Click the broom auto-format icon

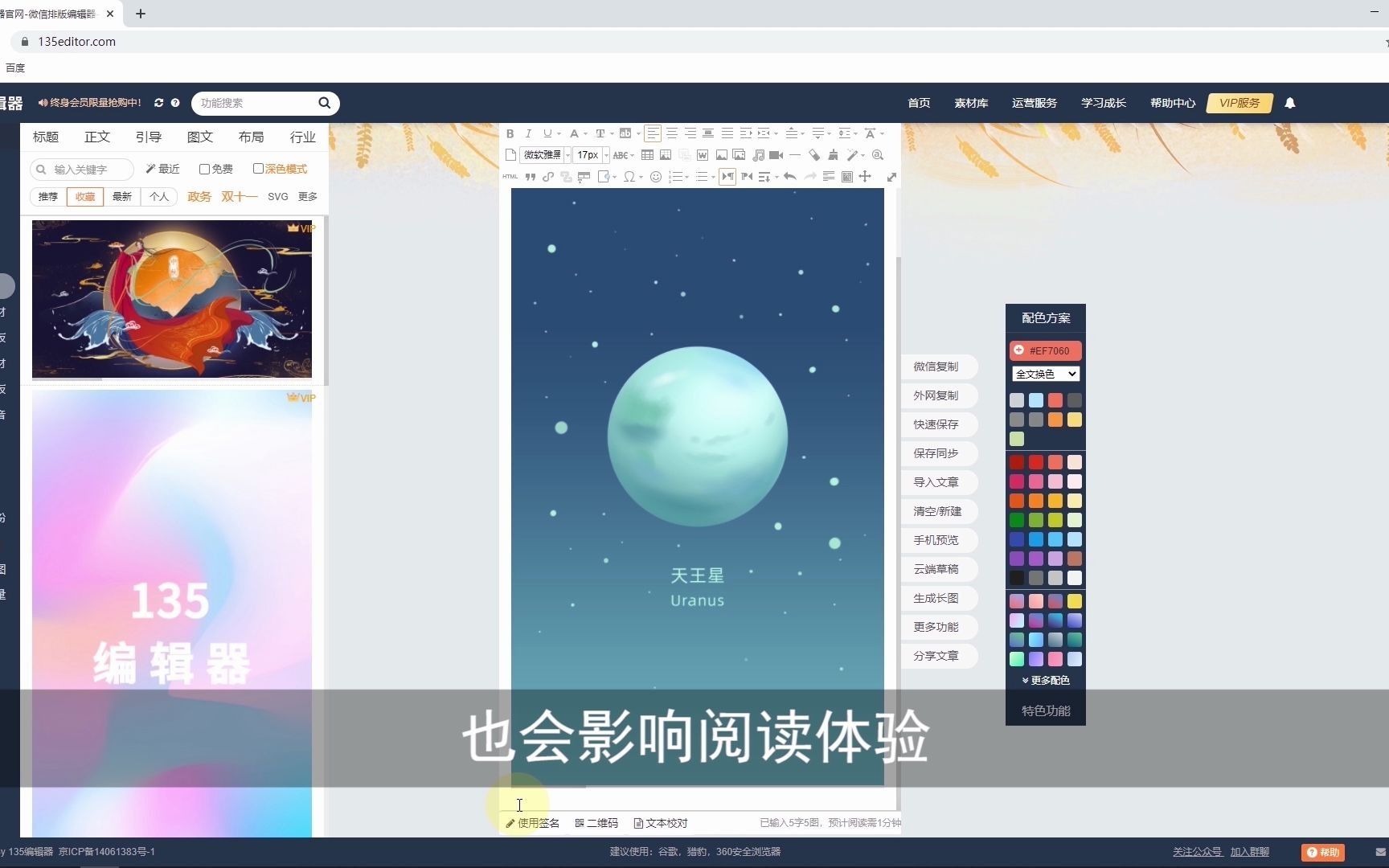pyautogui.click(x=833, y=155)
